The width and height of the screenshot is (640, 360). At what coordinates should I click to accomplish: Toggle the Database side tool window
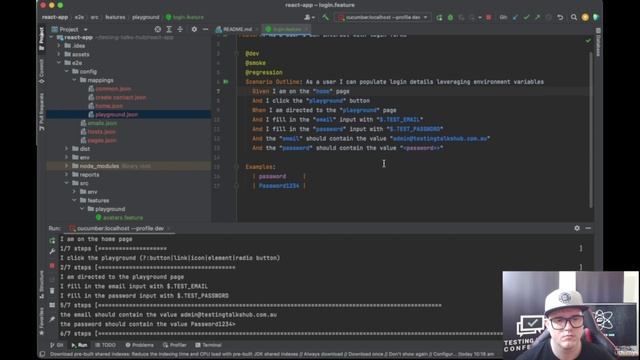click(x=598, y=42)
